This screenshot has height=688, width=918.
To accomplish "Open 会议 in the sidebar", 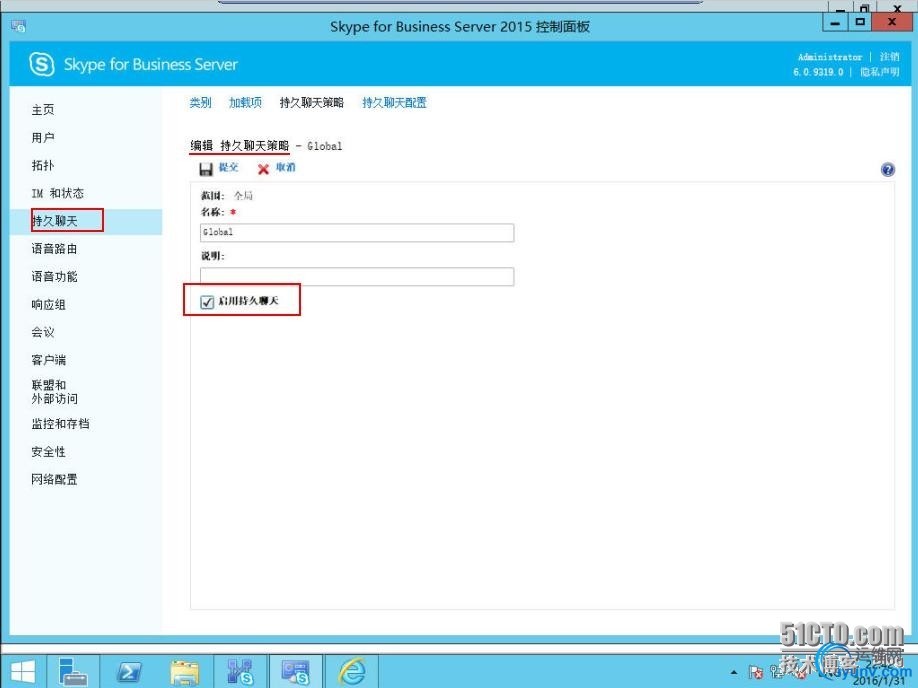I will (43, 332).
